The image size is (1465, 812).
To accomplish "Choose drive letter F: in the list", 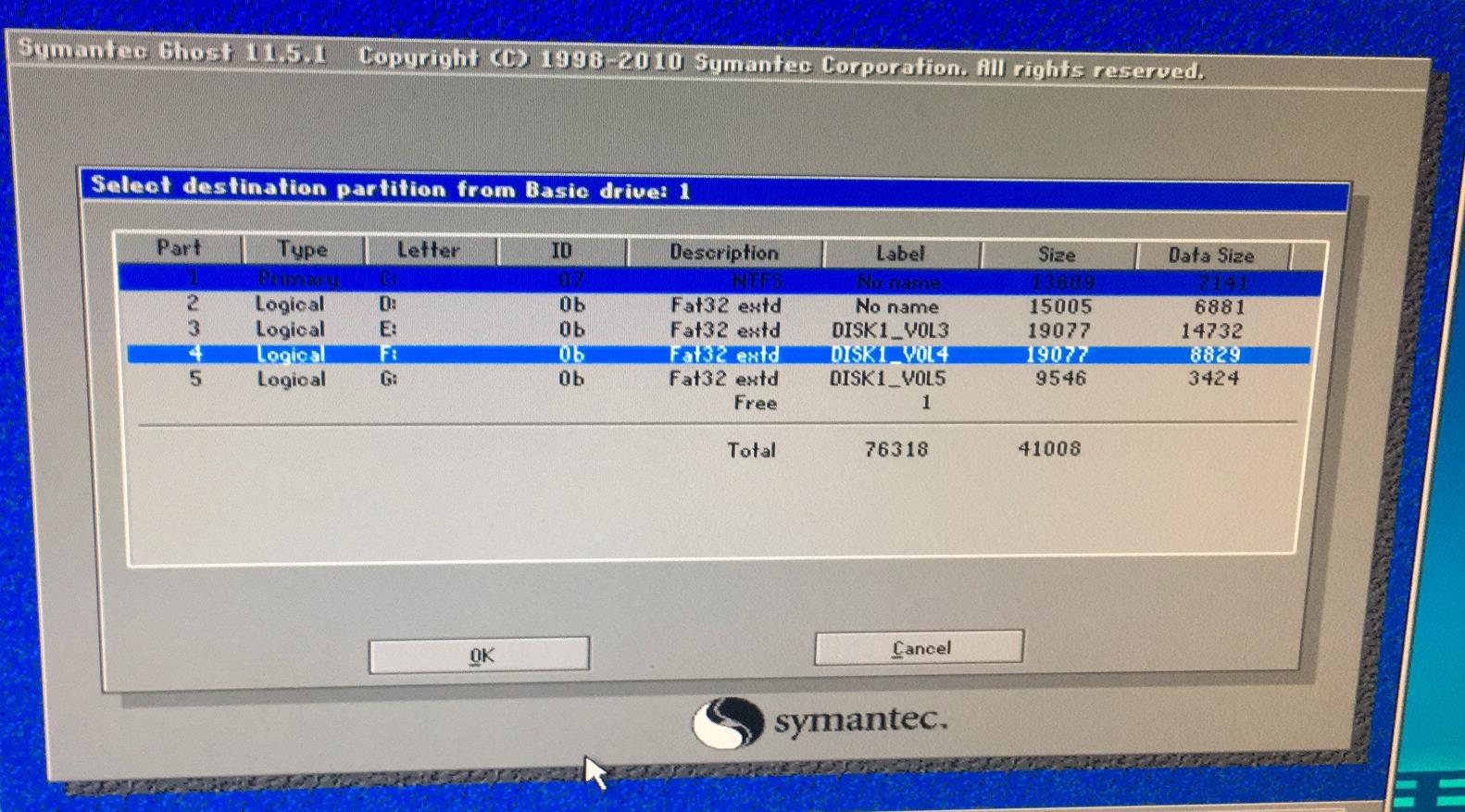I will click(388, 354).
